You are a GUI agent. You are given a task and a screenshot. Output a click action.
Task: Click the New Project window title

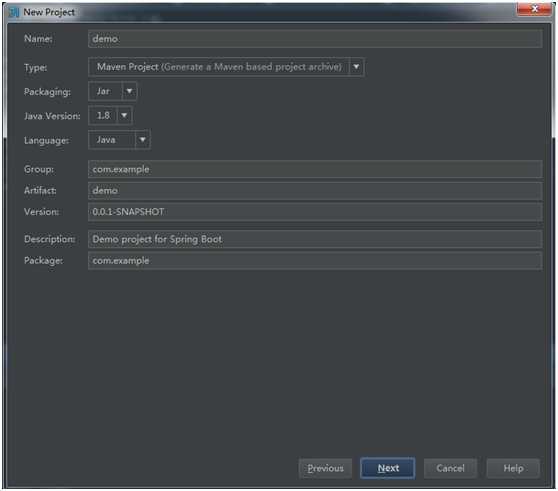pos(49,12)
